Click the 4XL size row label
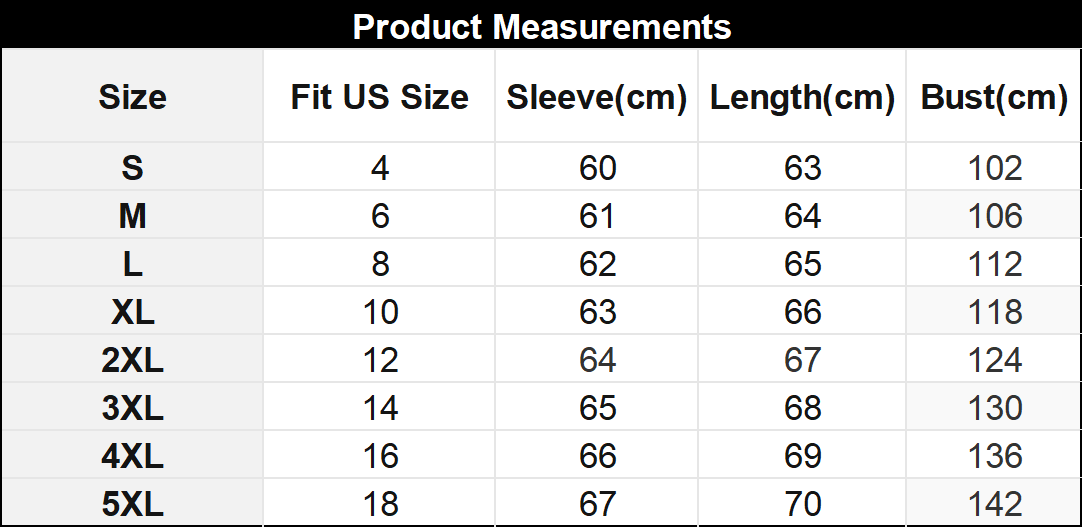The width and height of the screenshot is (1082, 527). tap(132, 456)
